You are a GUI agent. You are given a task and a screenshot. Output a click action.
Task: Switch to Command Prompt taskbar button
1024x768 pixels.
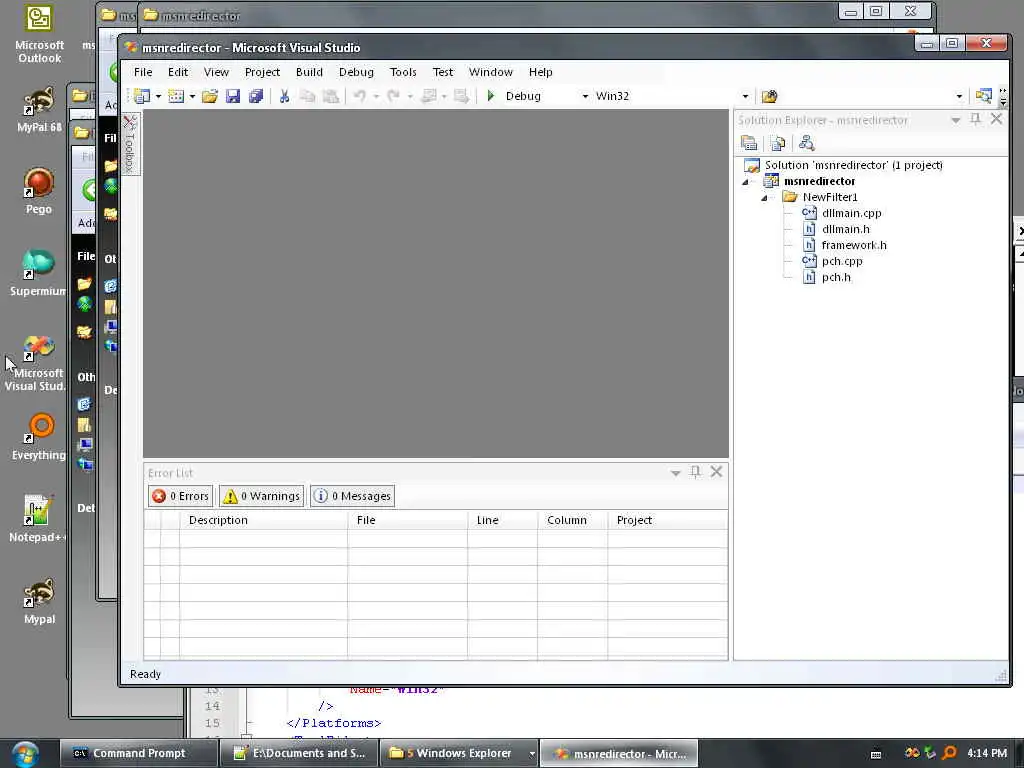pyautogui.click(x=138, y=753)
